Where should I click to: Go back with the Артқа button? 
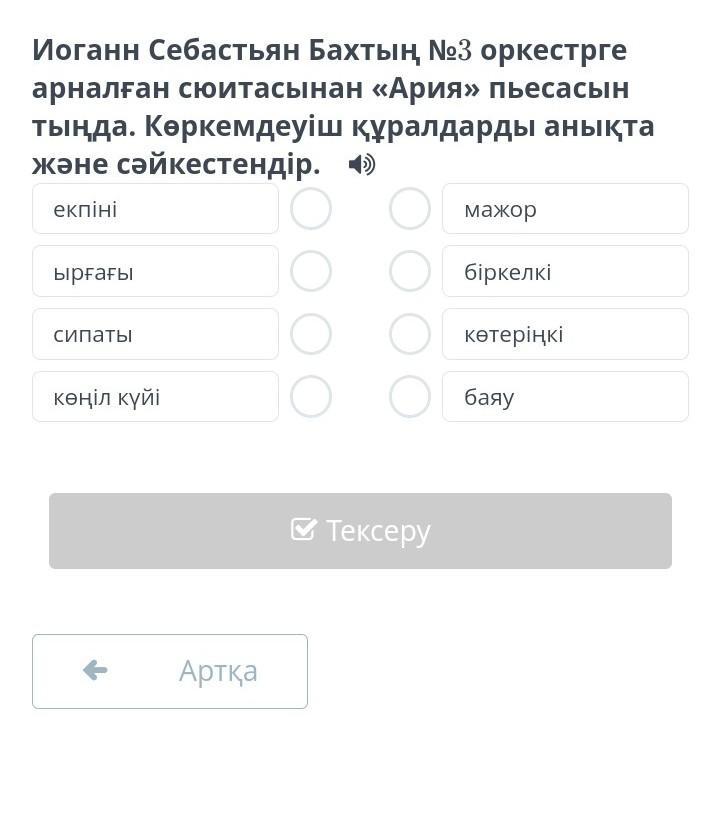170,671
